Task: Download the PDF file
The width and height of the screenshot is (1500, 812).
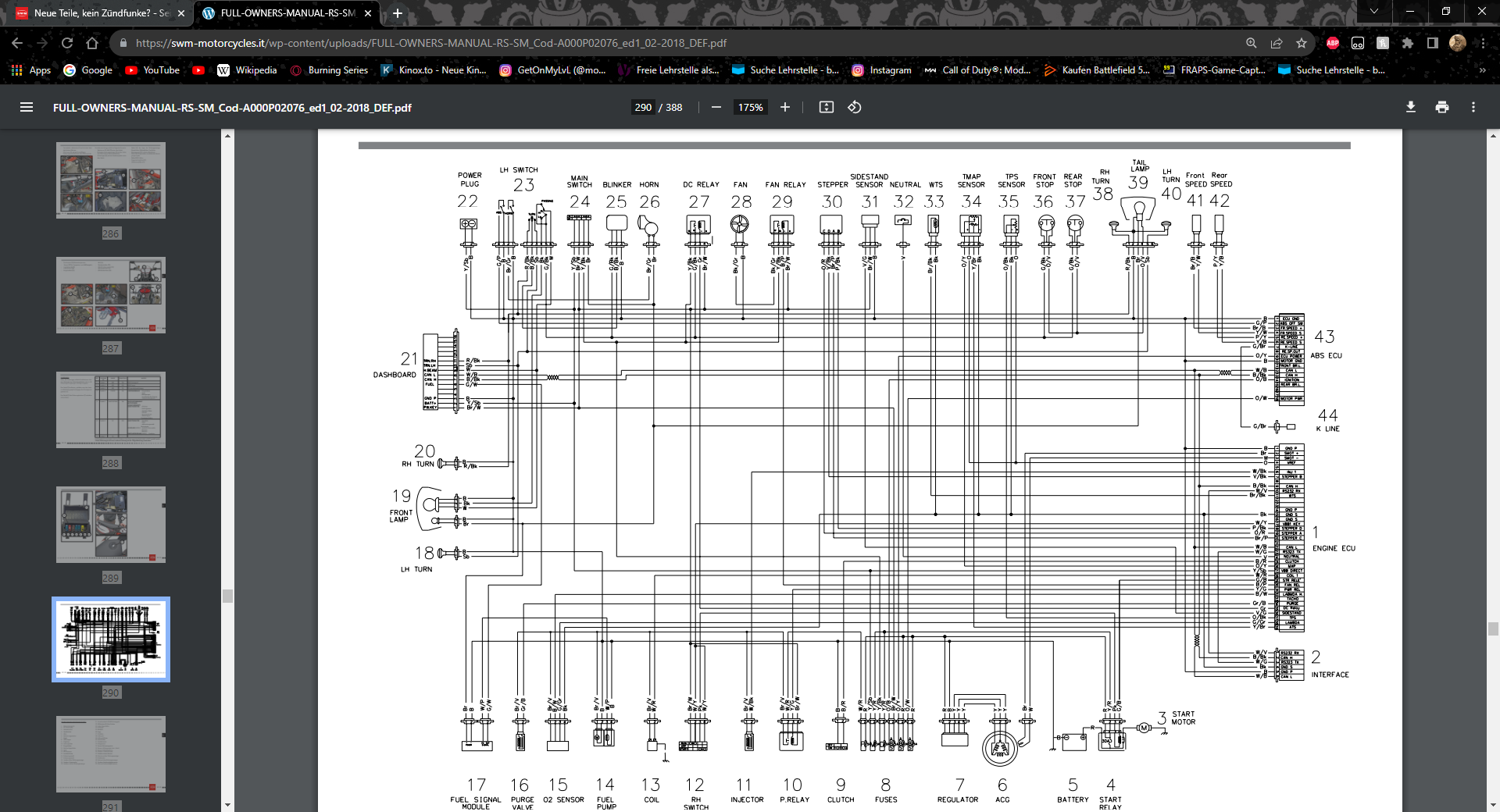Action: [1411, 108]
